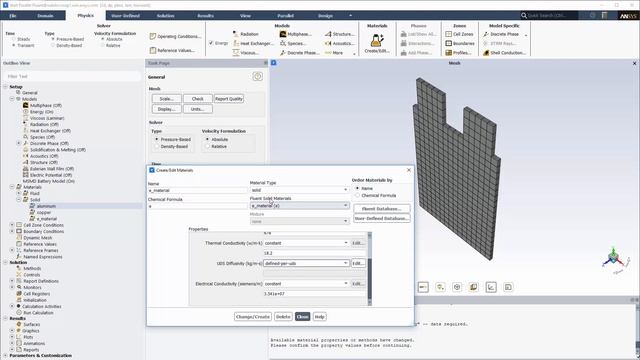Open the Results ribbon tab
This screenshot has width=640, height=360.
205,16
